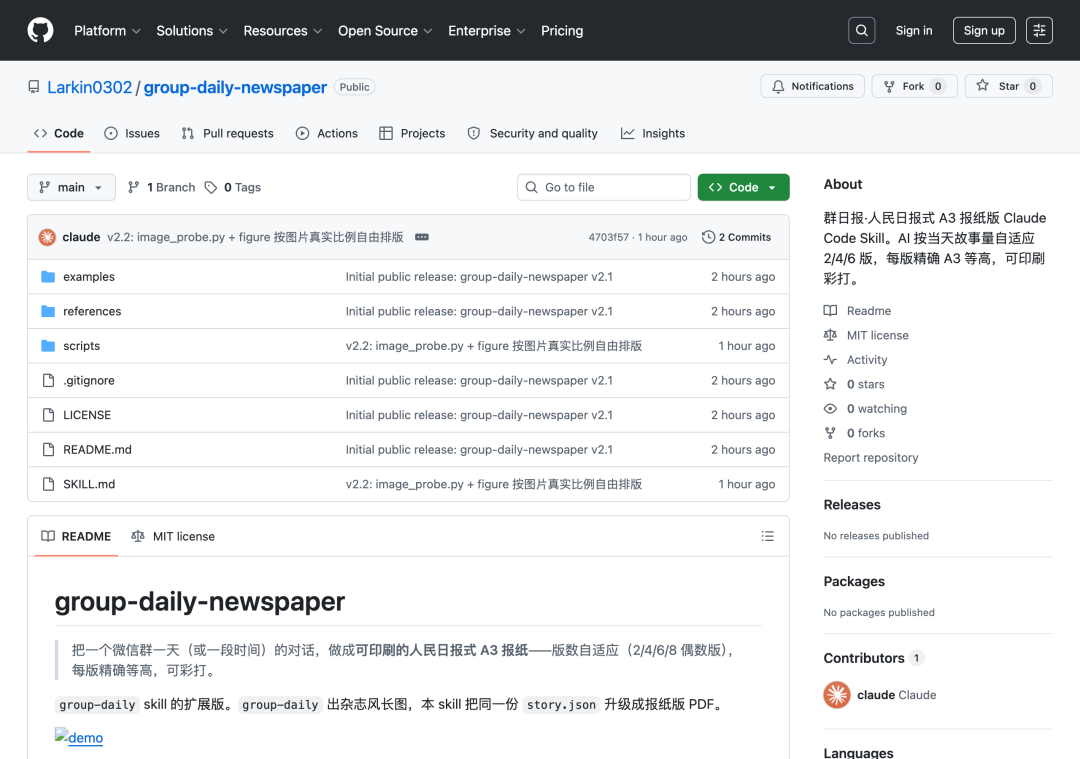The image size is (1080, 759).
Task: Click the repository book icon beside Larkin0302
Action: (x=33, y=87)
